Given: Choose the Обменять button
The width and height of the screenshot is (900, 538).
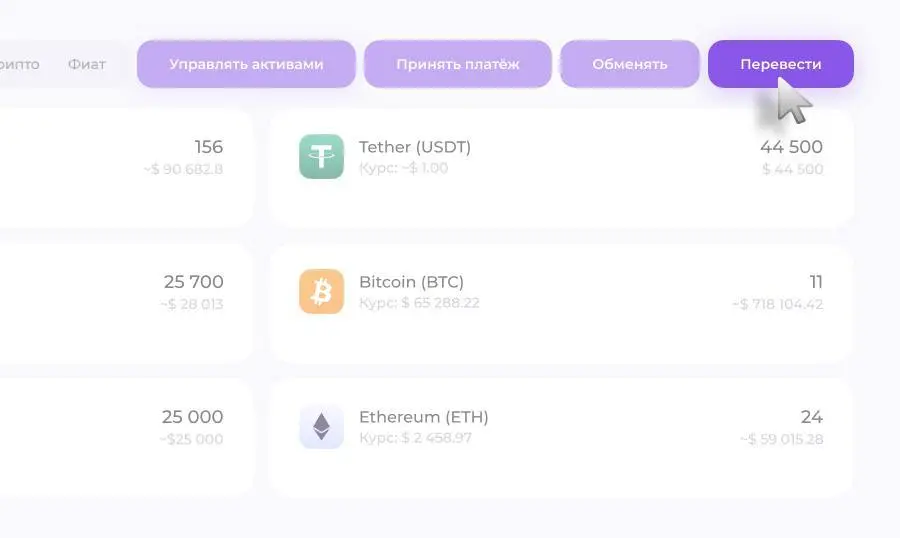Looking at the screenshot, I should (x=630, y=64).
